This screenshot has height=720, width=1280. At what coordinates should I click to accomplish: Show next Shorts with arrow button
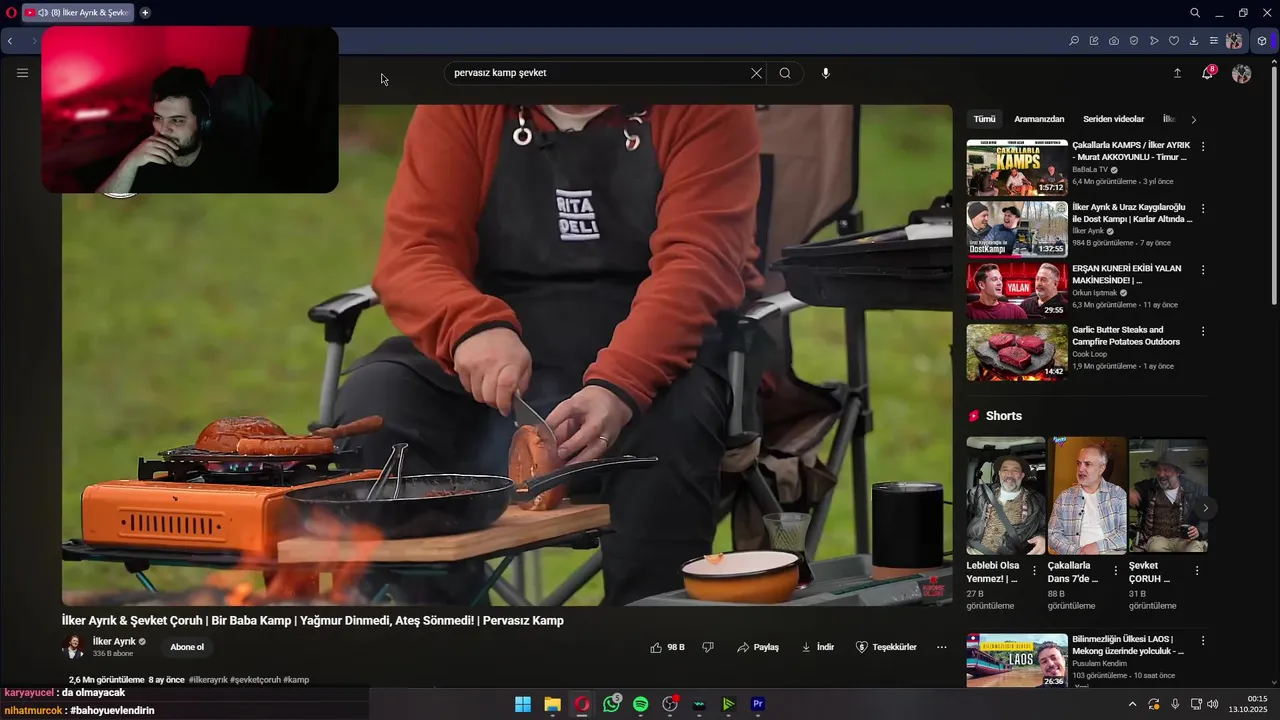pos(1205,508)
